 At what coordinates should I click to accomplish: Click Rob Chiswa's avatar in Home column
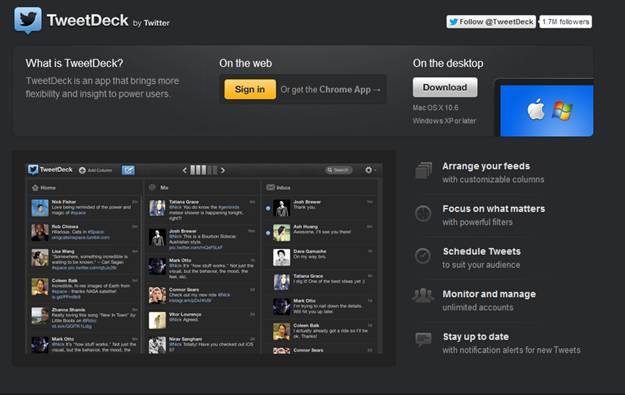coord(40,232)
